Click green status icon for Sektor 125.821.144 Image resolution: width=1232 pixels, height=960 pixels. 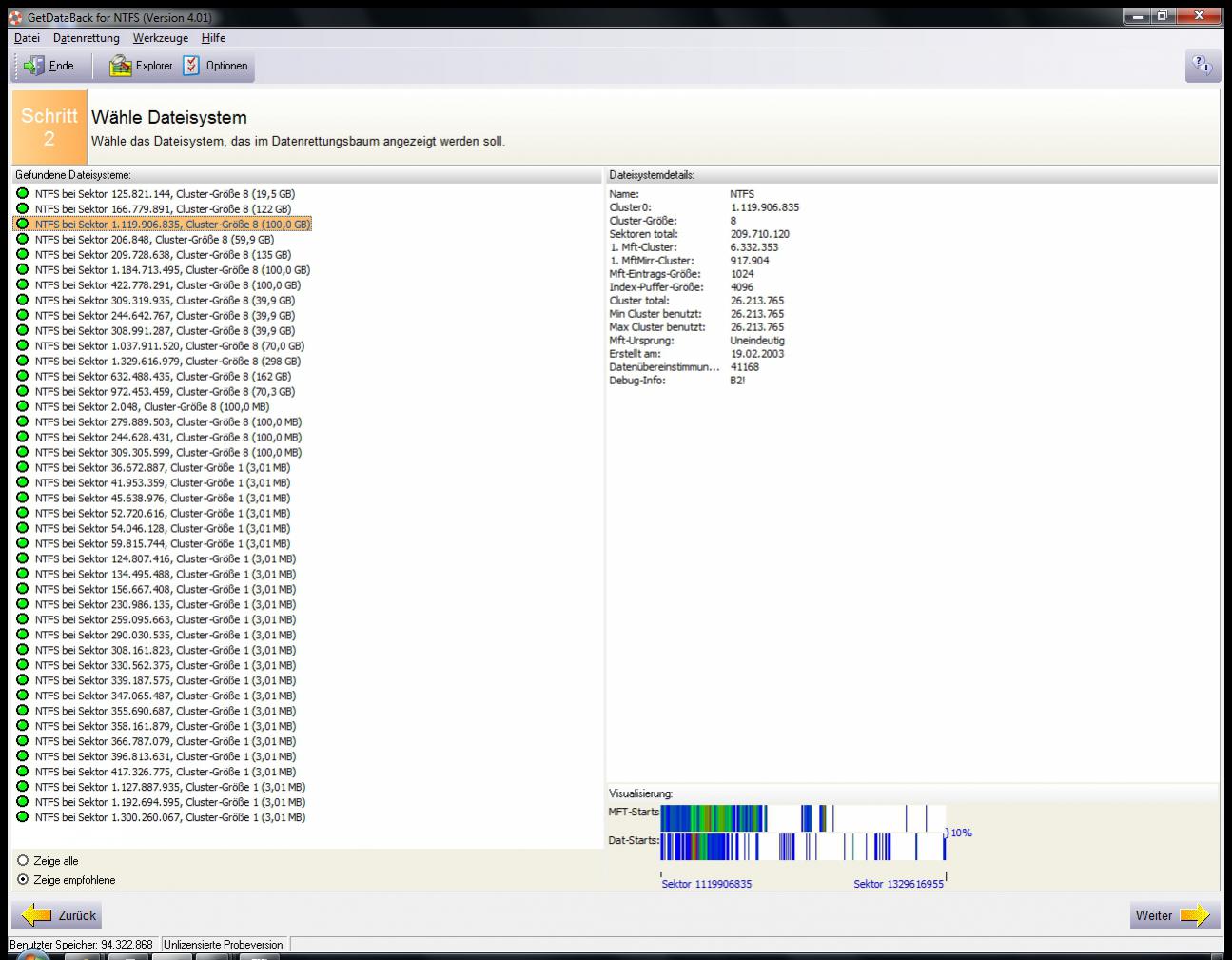click(23, 194)
